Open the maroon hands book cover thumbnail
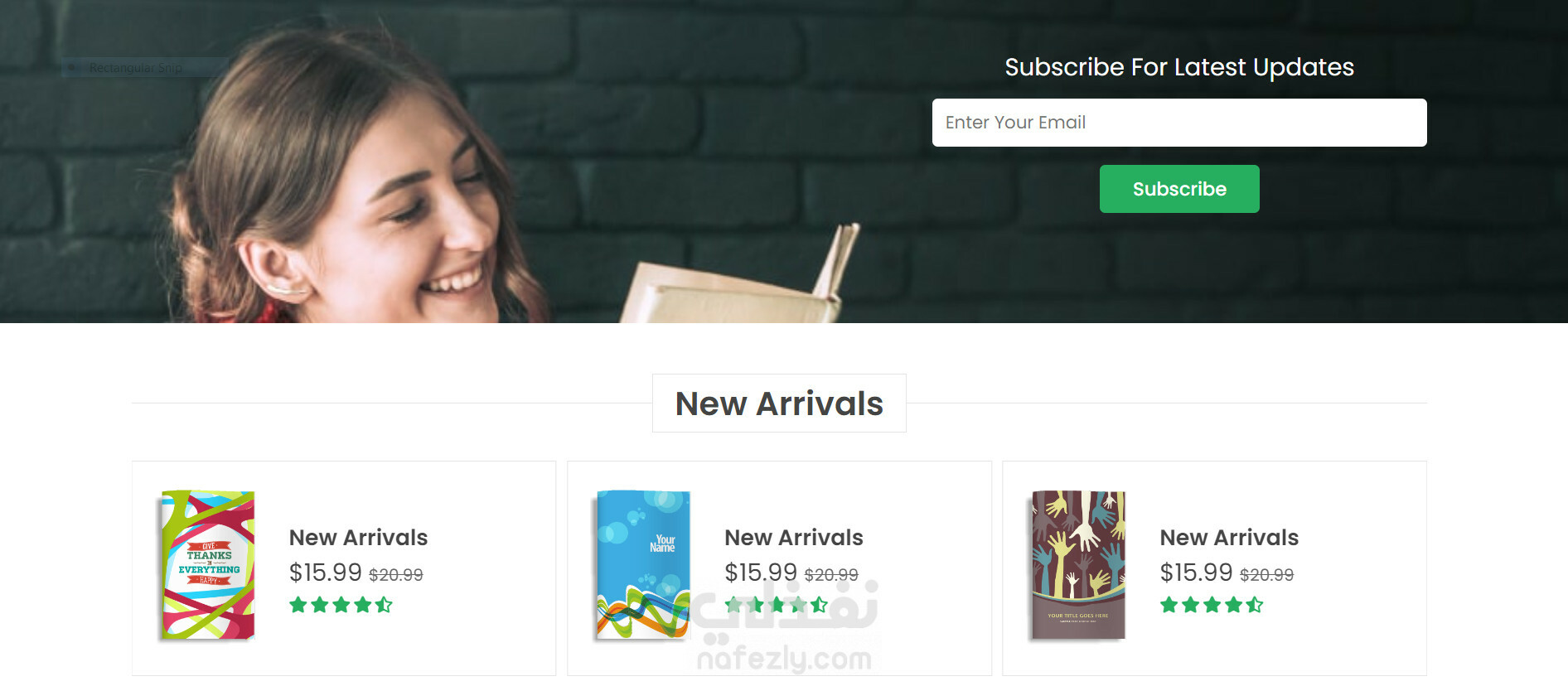This screenshot has height=691, width=1568. [1078, 566]
